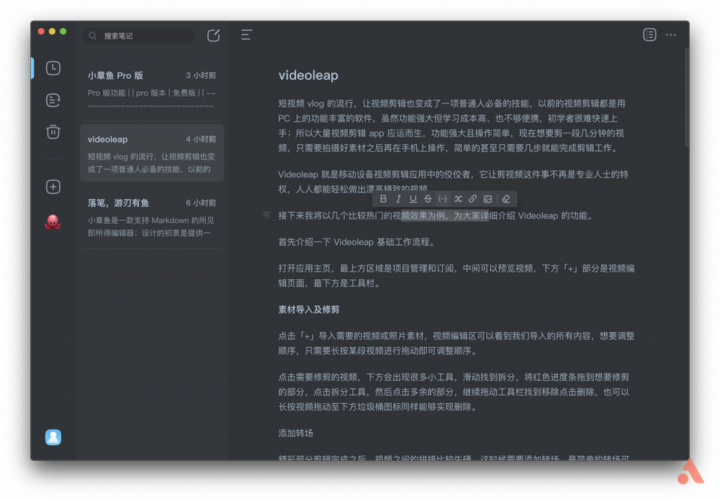Click the paragraph starting 打开应用主页
Viewport: 720px width, 501px height.
click(456, 276)
